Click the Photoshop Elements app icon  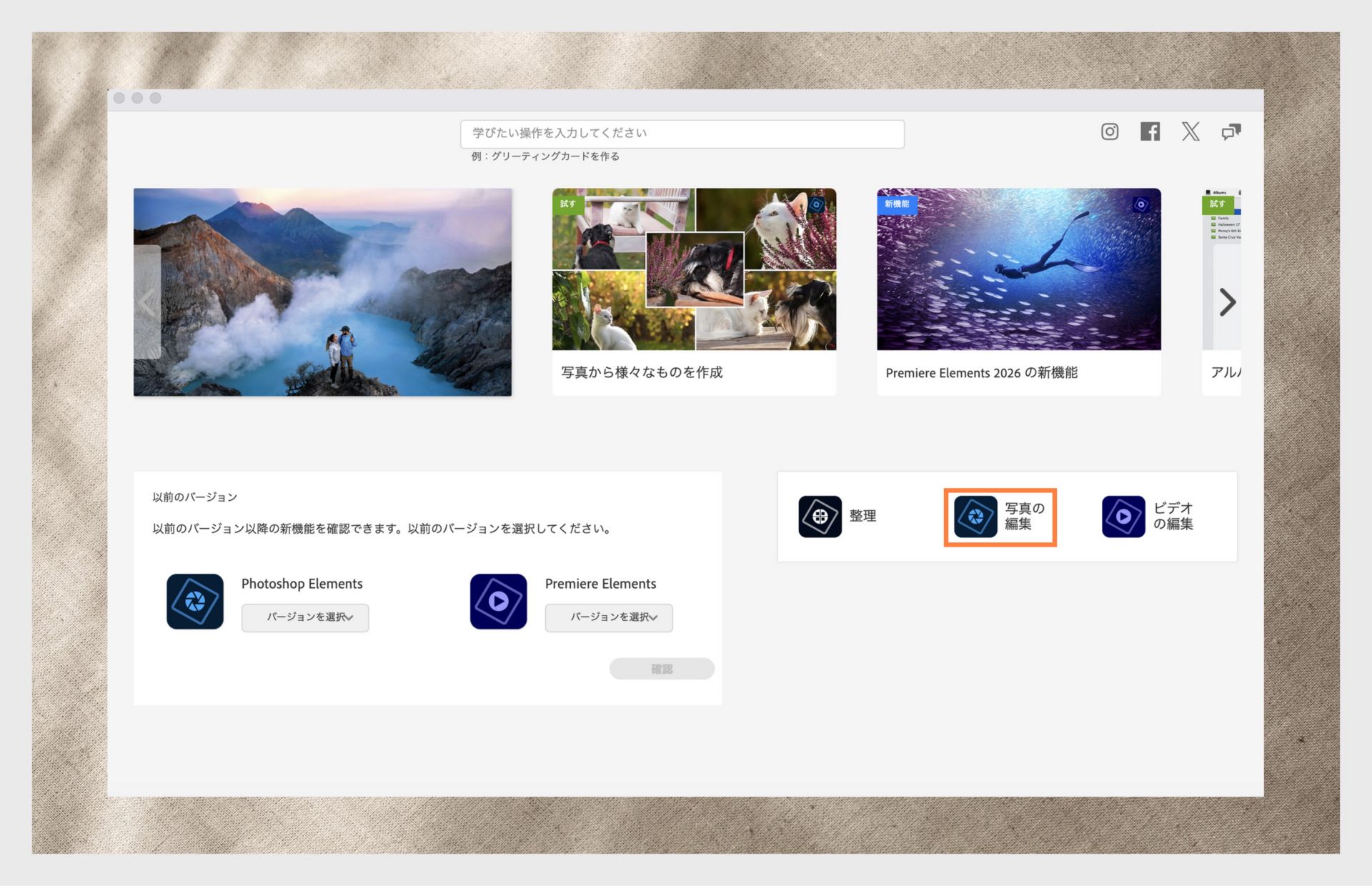tap(194, 602)
